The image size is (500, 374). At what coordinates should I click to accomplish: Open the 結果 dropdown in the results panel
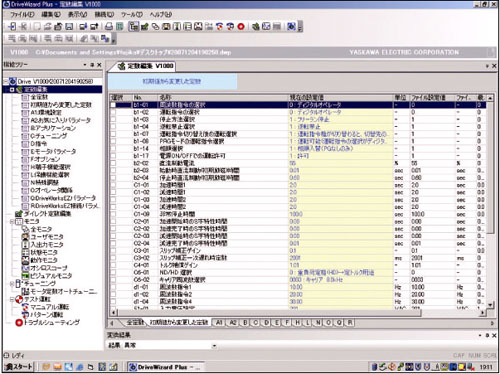214,346
